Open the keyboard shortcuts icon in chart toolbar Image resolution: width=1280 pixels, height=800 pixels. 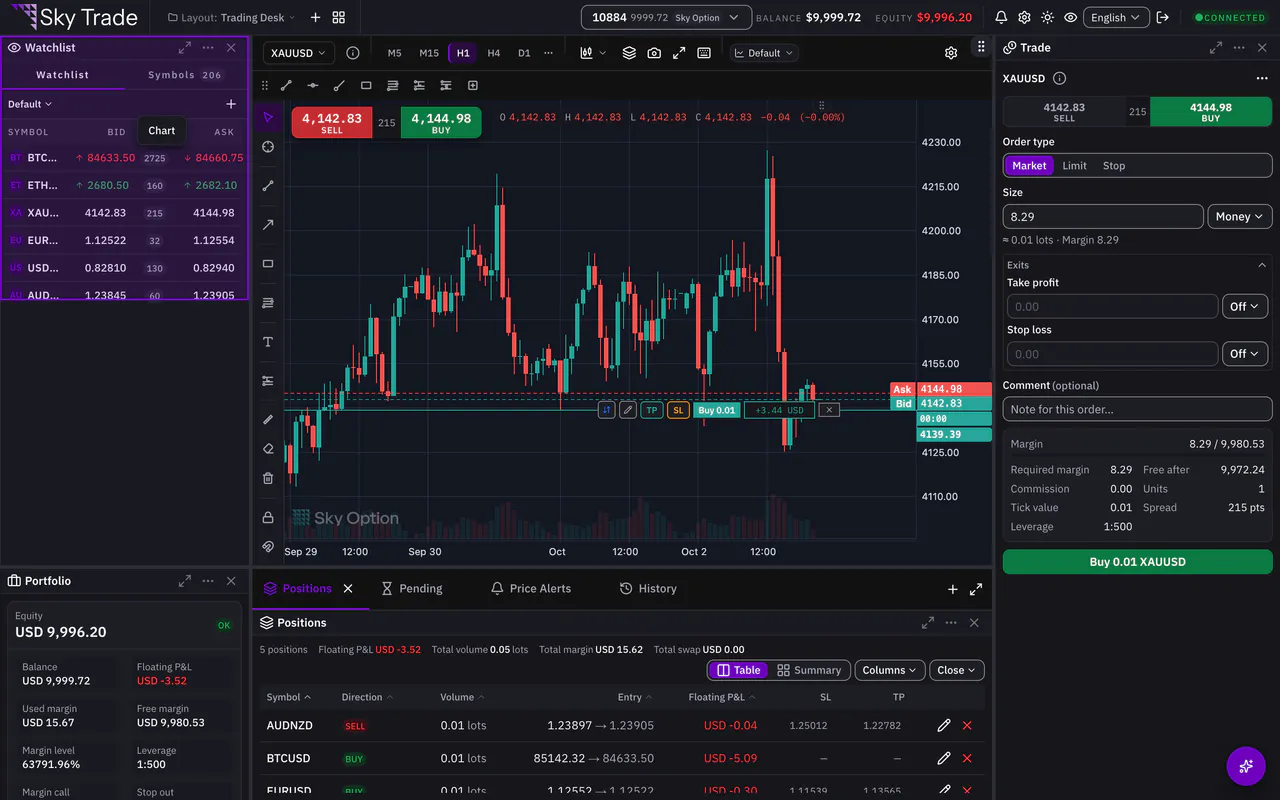pos(704,53)
